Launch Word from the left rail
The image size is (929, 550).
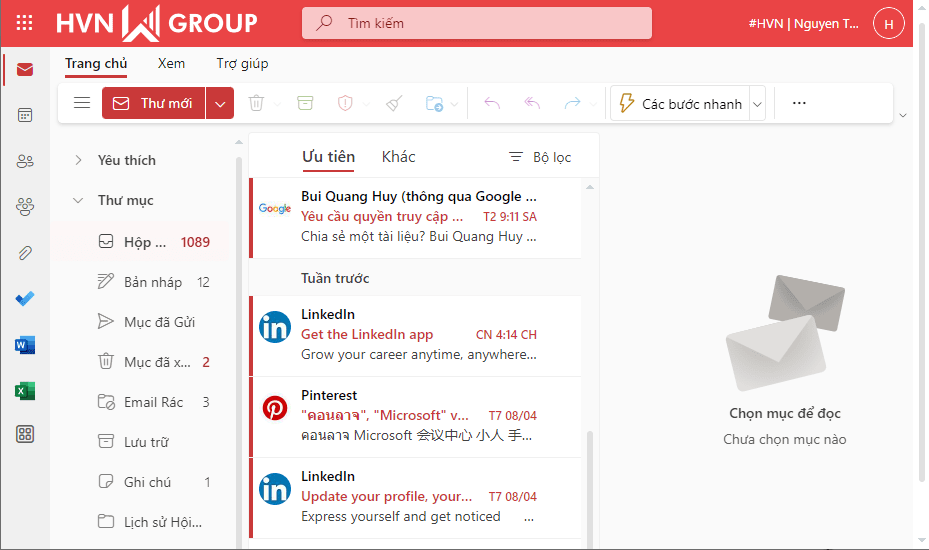point(25,344)
